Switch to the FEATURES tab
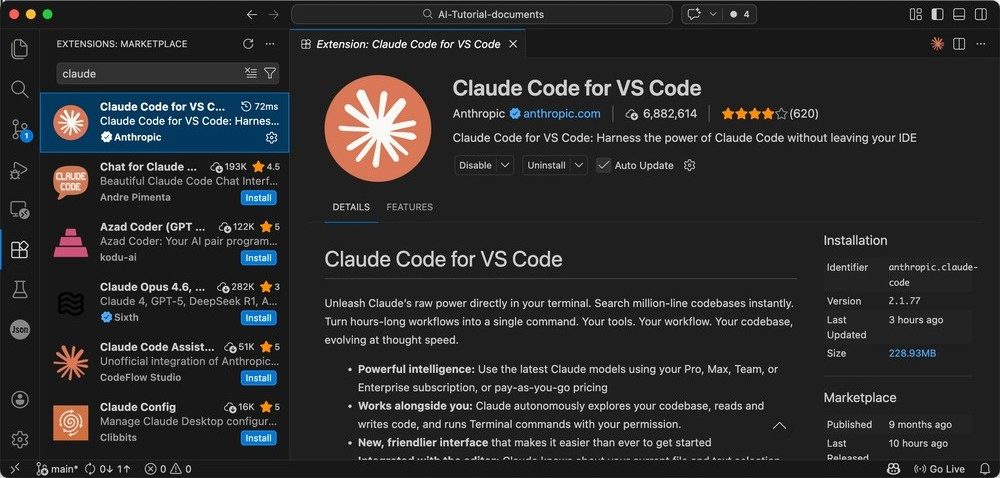Viewport: 1000px width, 478px height. (x=409, y=207)
